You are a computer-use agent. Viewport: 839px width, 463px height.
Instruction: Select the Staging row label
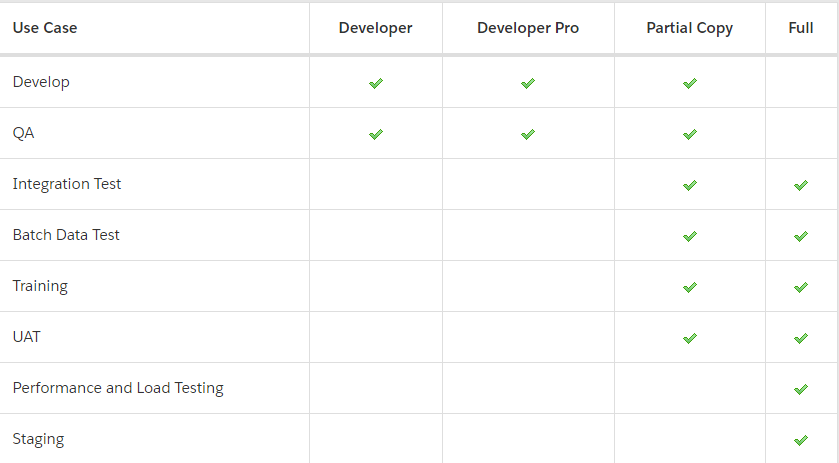click(39, 439)
